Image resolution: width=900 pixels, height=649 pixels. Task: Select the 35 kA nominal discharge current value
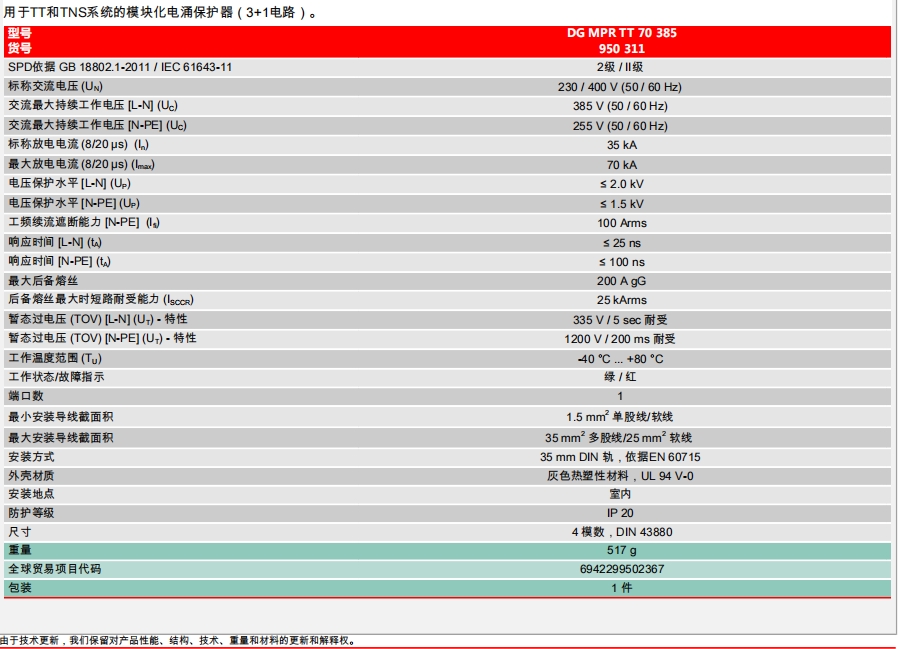click(x=621, y=145)
